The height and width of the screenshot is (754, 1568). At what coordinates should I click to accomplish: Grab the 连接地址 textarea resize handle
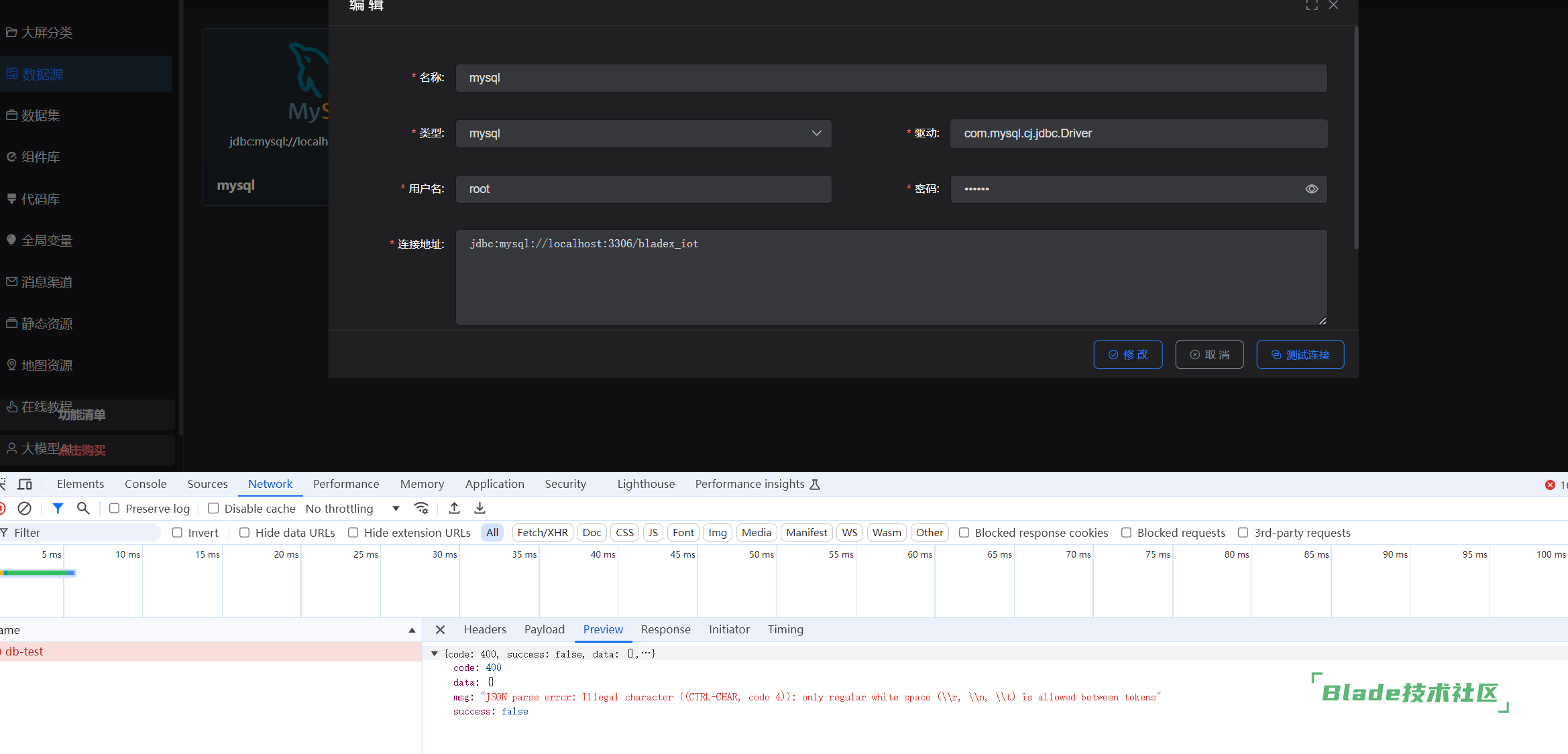pos(1322,320)
